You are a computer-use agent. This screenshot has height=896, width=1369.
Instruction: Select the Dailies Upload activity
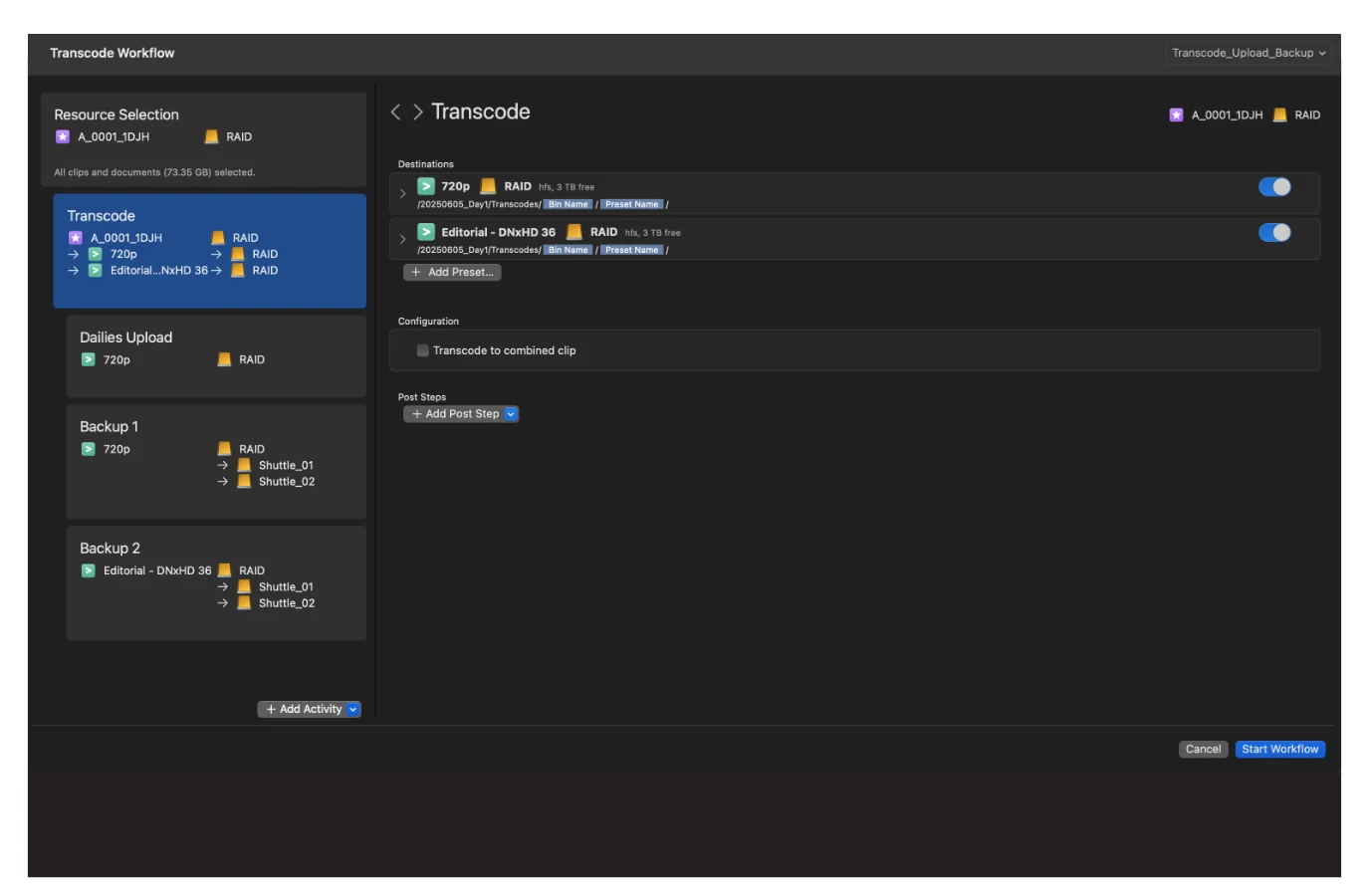pos(215,355)
